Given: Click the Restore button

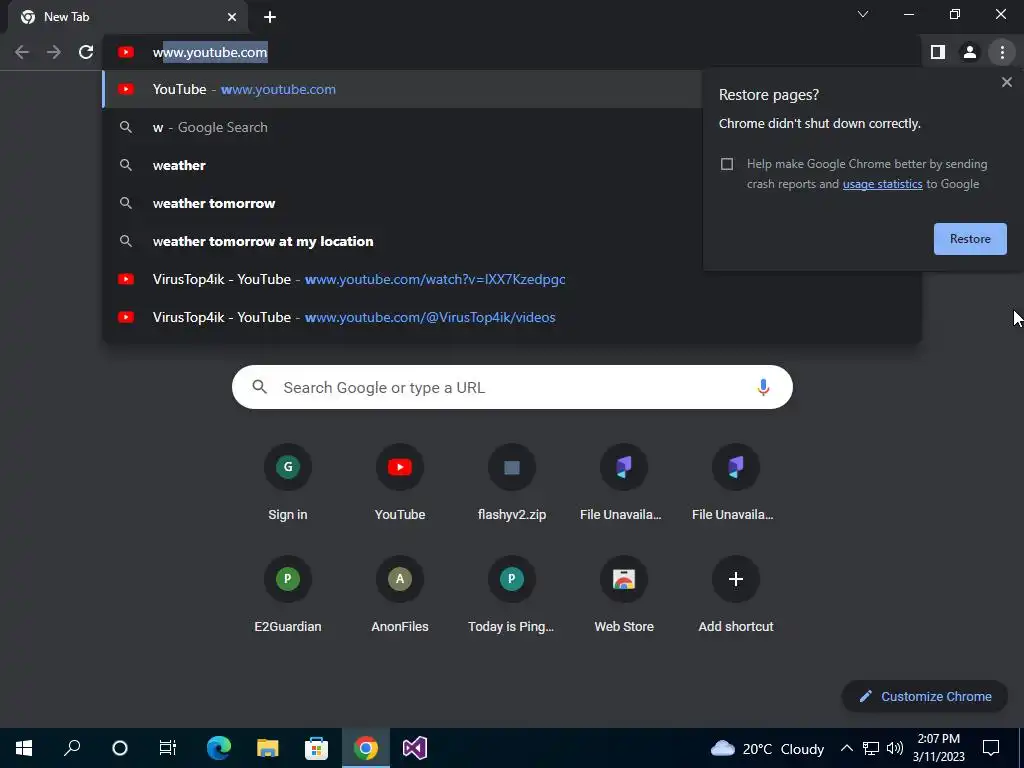Looking at the screenshot, I should pyautogui.click(x=970, y=239).
